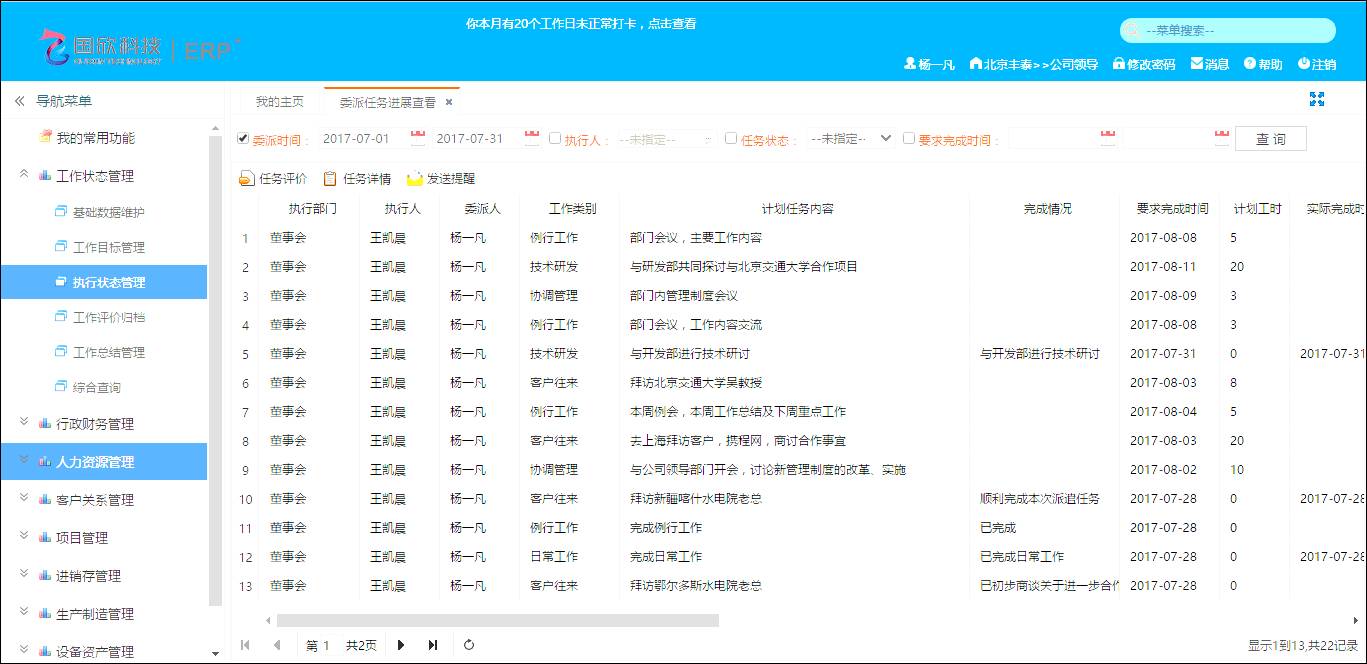Uncheck the 委派时间 checkbox

243,138
